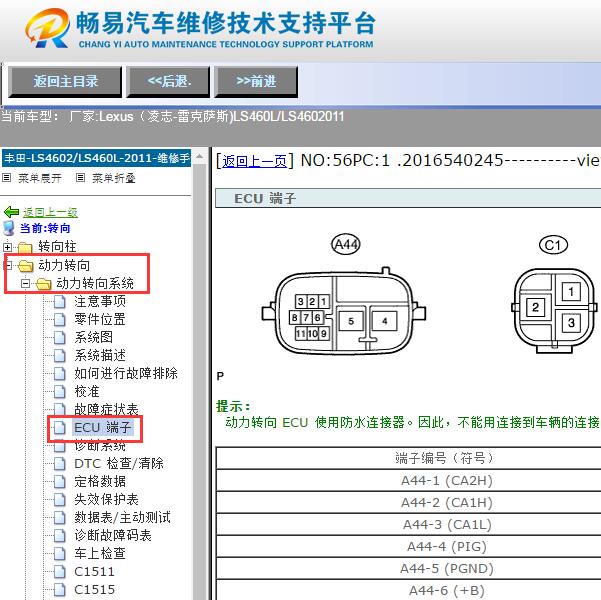
Task: Click the A44-3 (CA1L) table cell
Action: [x=409, y=524]
